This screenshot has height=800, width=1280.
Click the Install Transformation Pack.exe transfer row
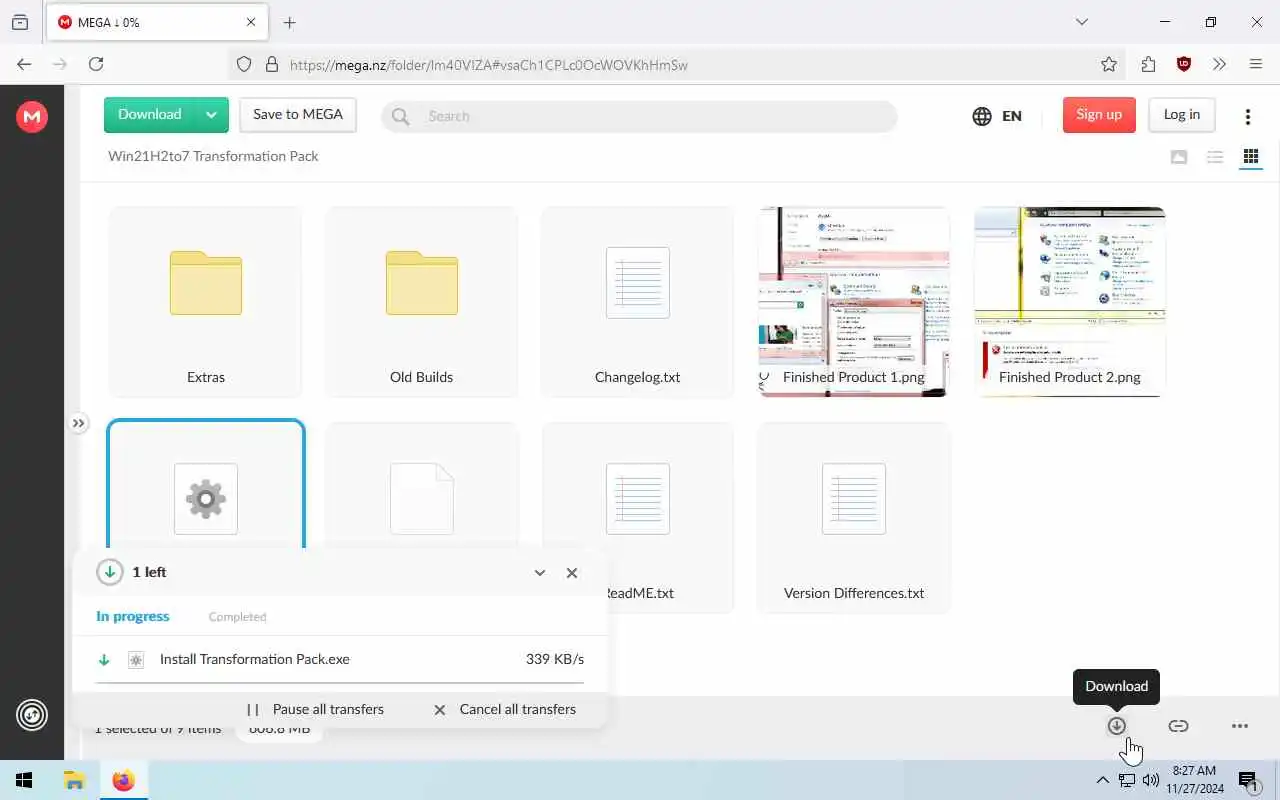point(340,660)
